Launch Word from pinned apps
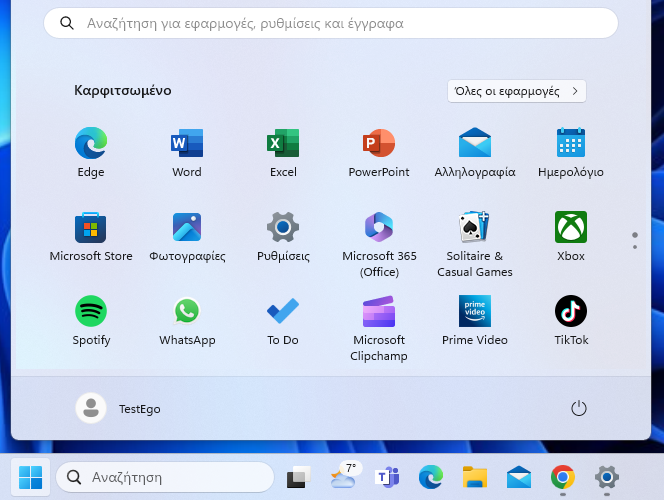 click(x=187, y=152)
